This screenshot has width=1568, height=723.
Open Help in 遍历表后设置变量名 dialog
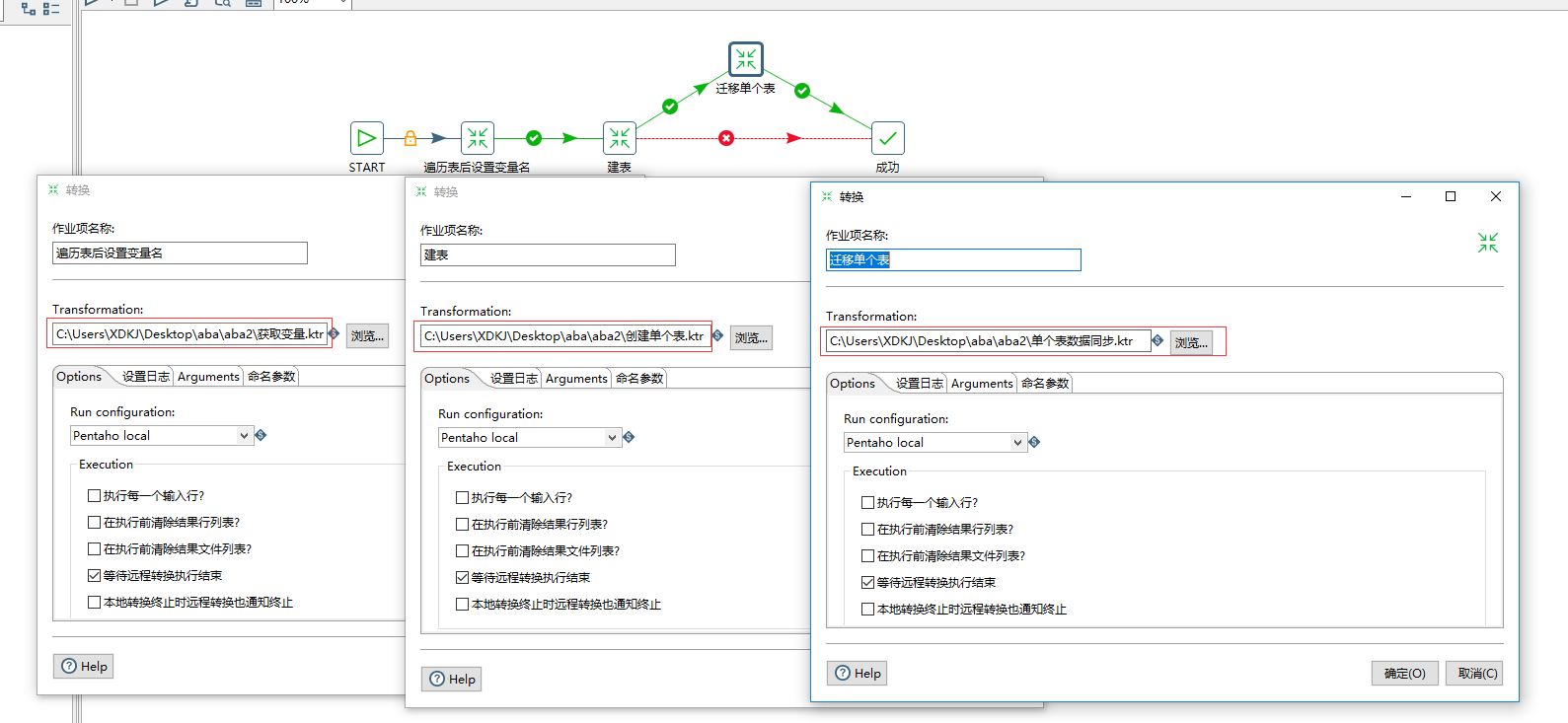coord(84,666)
